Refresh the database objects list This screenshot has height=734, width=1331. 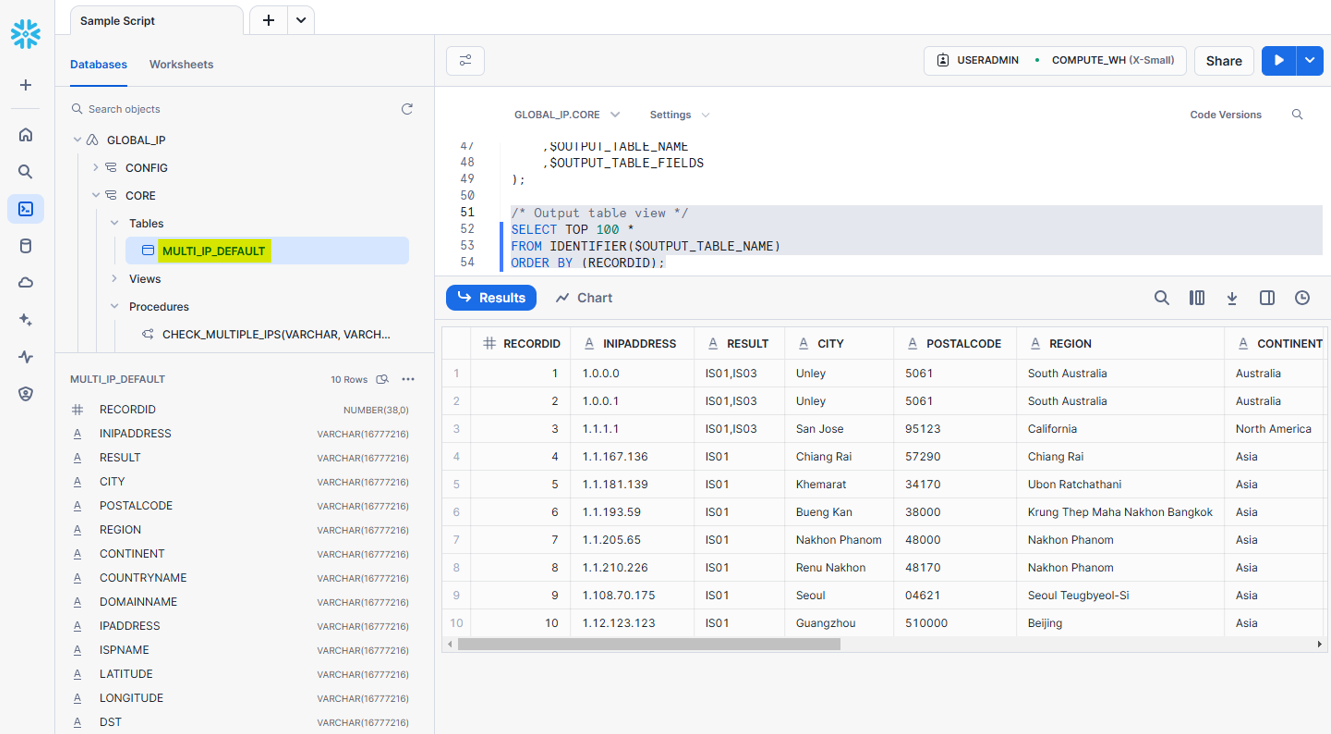click(407, 109)
